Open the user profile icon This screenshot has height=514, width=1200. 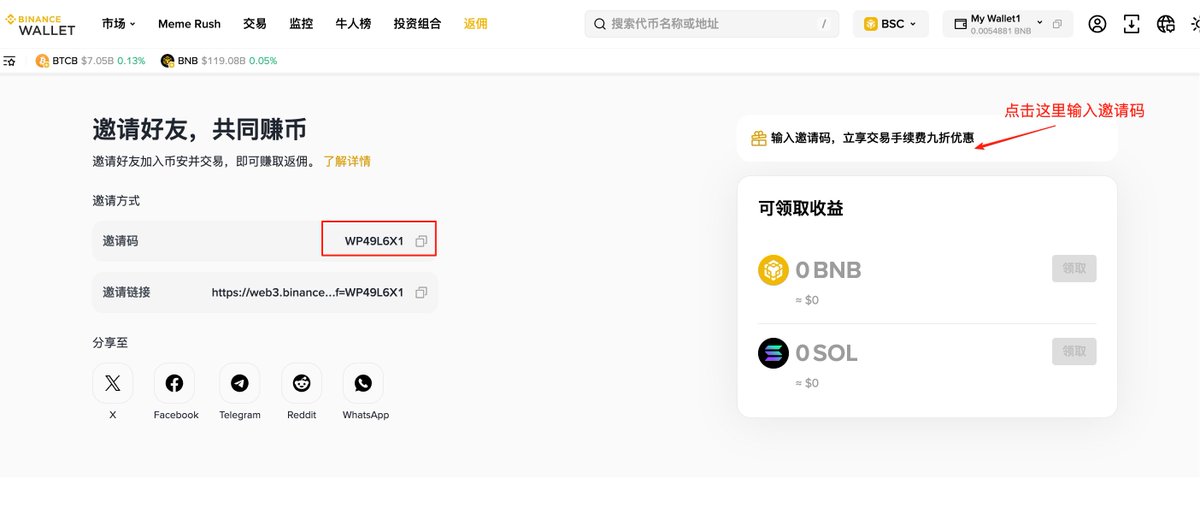pos(1097,24)
